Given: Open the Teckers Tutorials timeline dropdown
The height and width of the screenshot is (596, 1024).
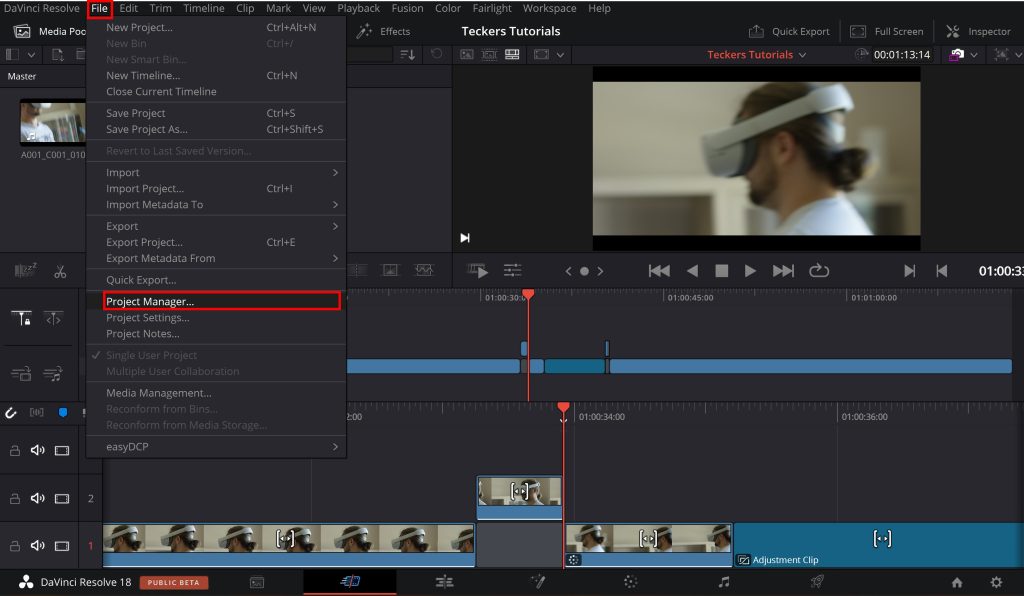Looking at the screenshot, I should tap(757, 55).
